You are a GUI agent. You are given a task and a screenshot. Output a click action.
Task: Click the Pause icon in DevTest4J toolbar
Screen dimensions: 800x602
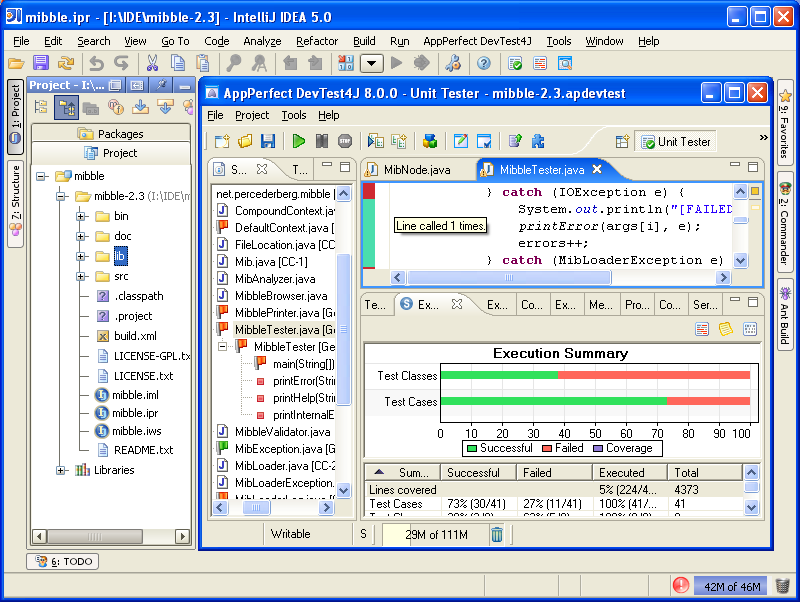pos(322,141)
